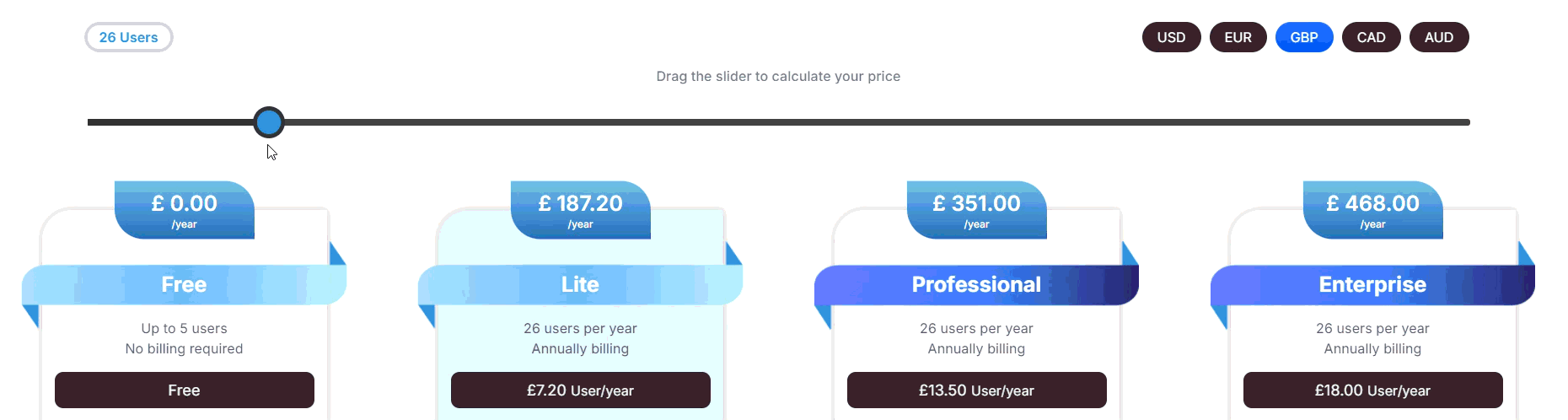Switch currency to EUR
1568x420 pixels.
click(x=1238, y=37)
